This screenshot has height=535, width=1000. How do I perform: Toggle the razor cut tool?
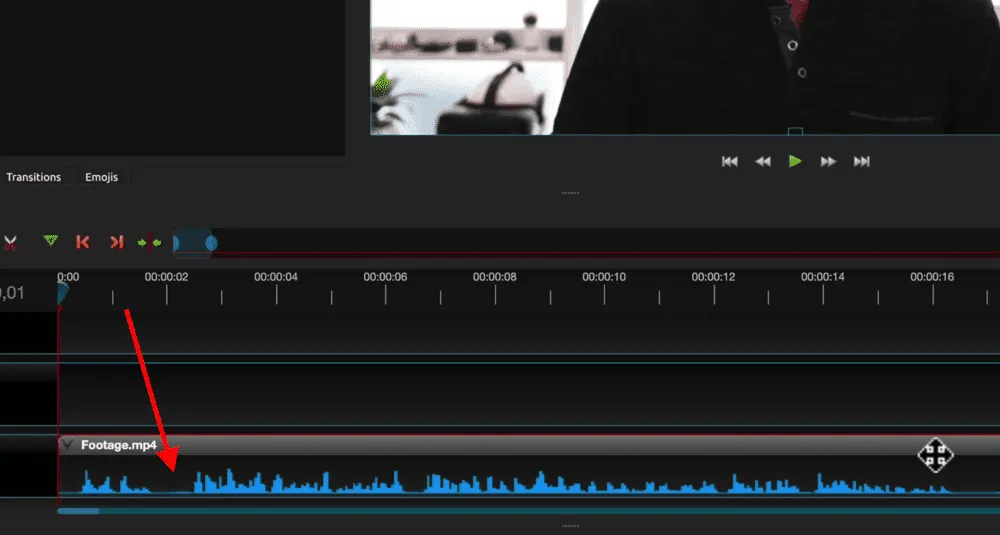10,242
